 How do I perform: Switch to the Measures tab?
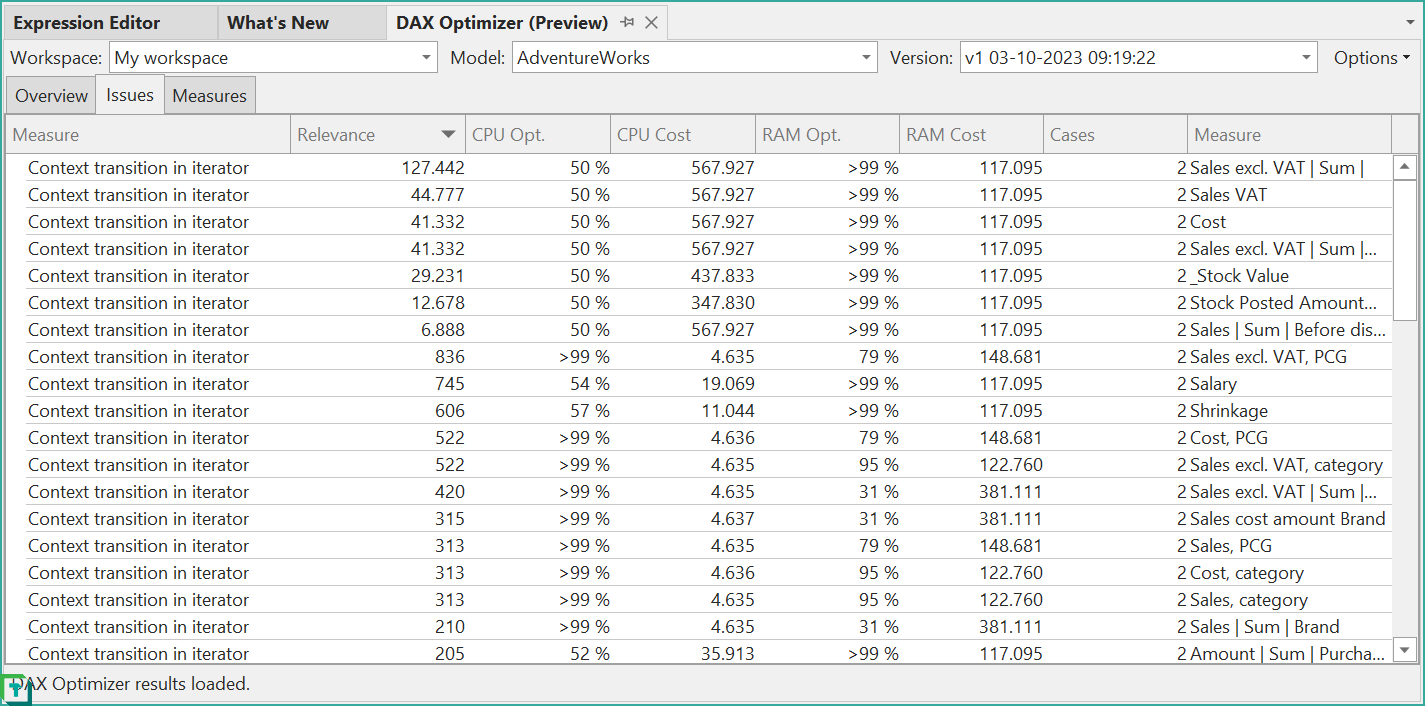209,94
